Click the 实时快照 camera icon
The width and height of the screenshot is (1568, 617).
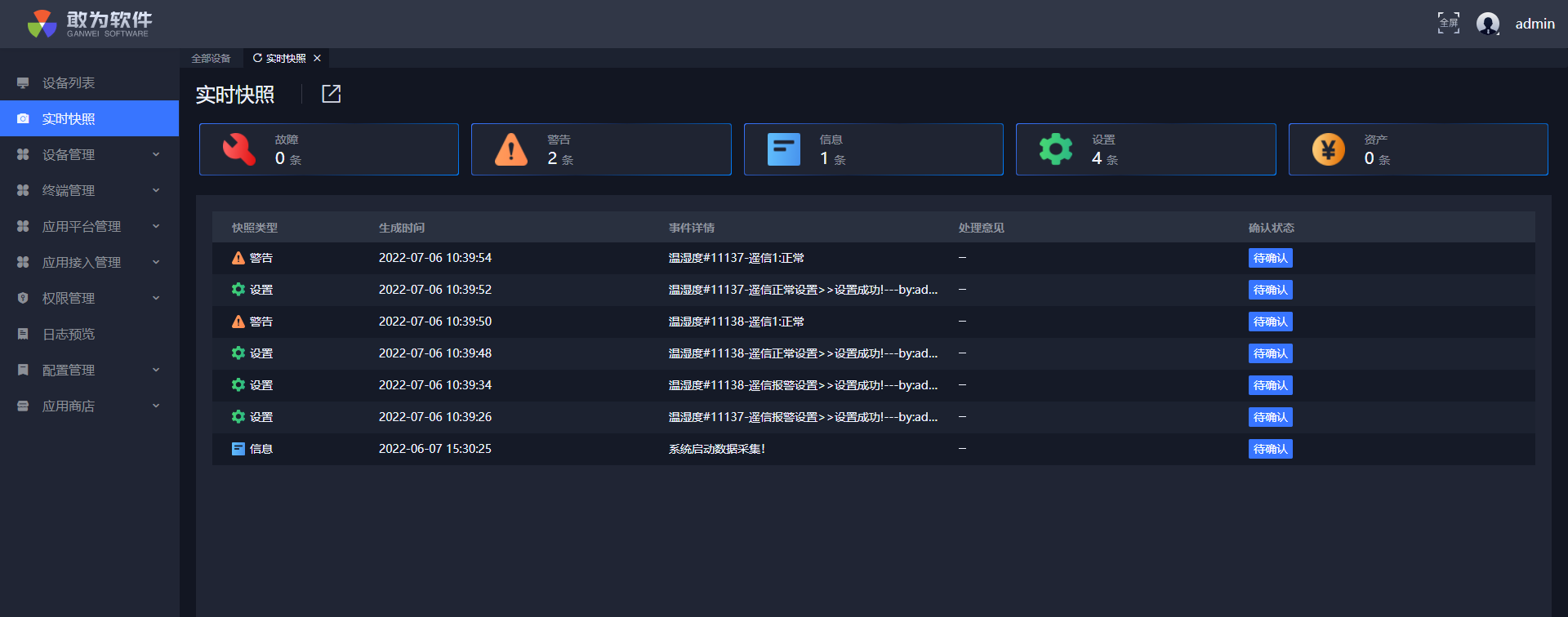pyautogui.click(x=23, y=118)
